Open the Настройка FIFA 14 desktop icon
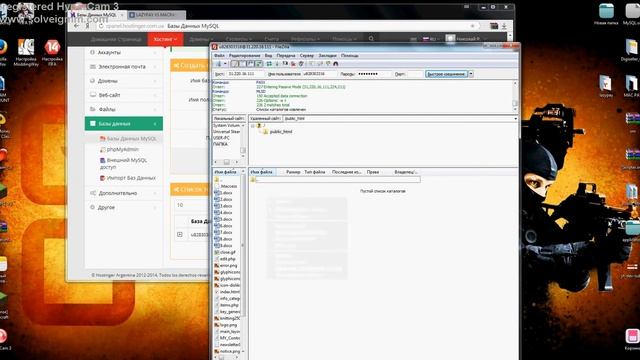This screenshot has height=360, width=640. [52, 52]
